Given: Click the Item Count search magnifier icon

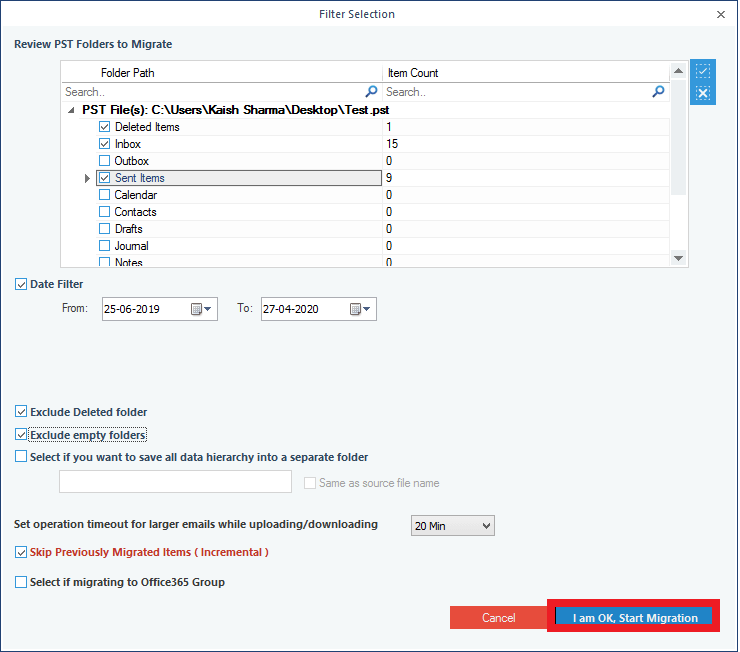Looking at the screenshot, I should click(658, 91).
